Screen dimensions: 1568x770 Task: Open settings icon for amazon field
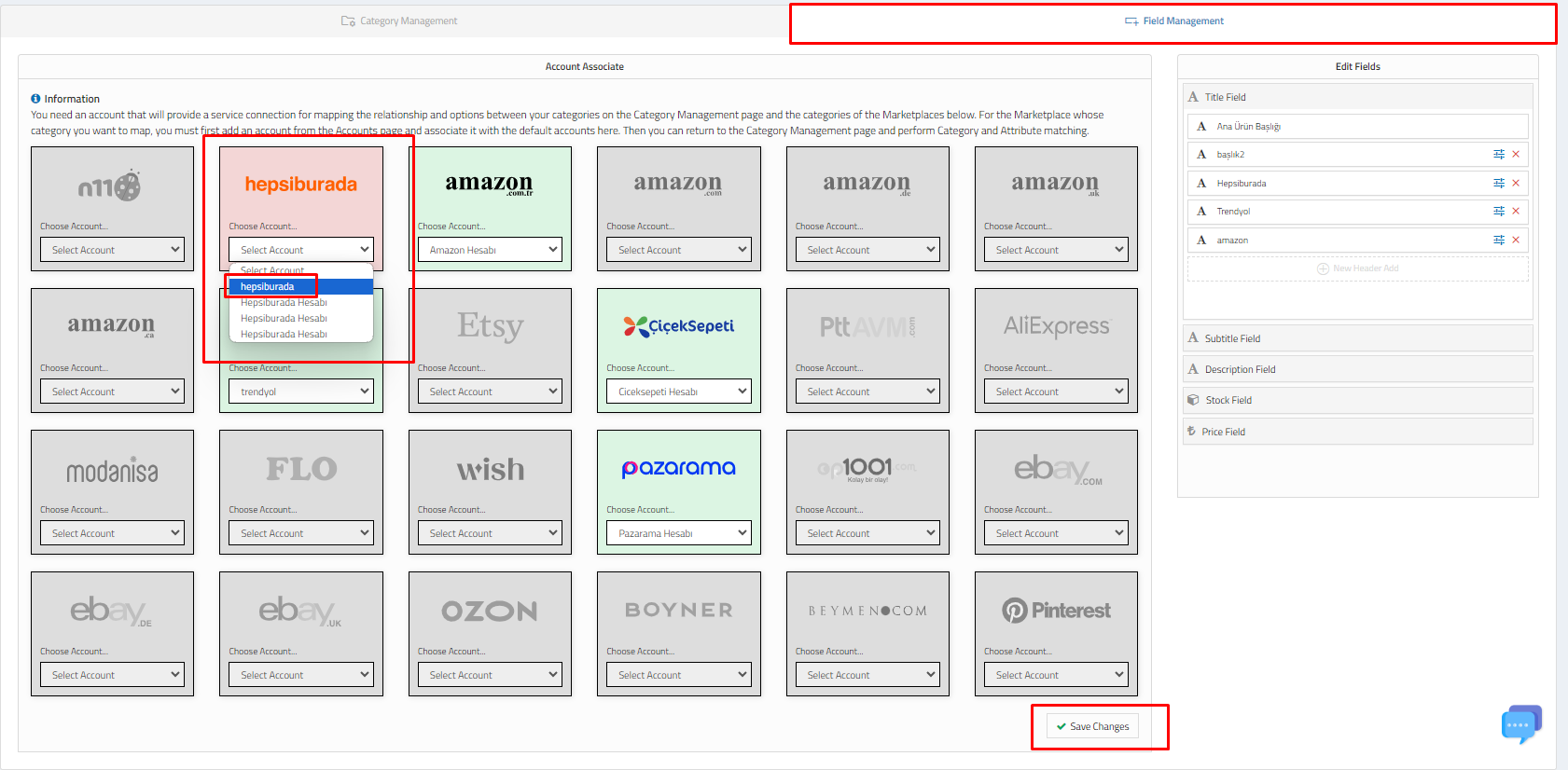pos(1498,241)
